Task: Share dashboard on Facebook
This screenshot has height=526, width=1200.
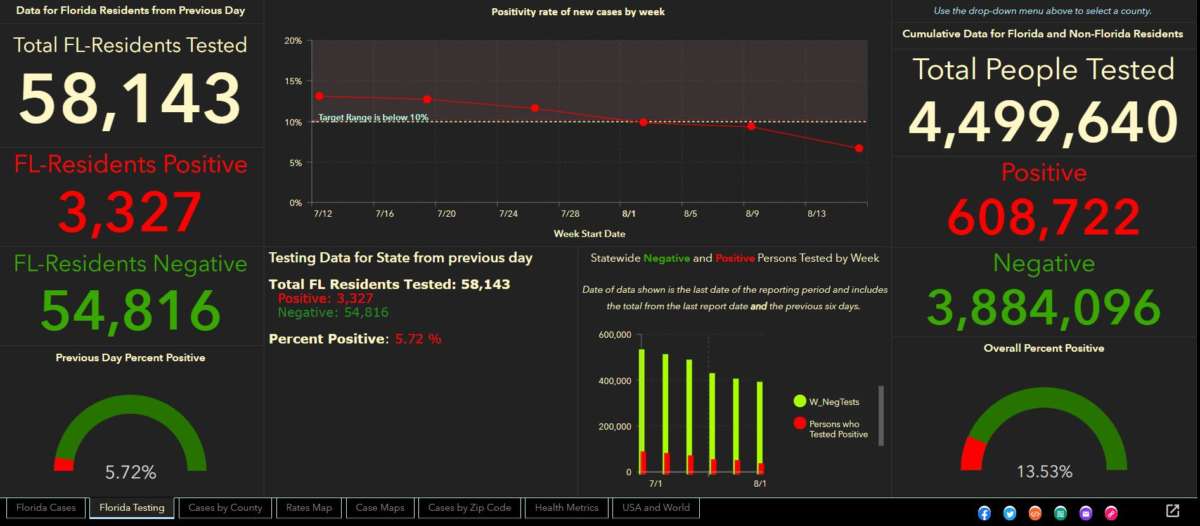Action: (985, 512)
